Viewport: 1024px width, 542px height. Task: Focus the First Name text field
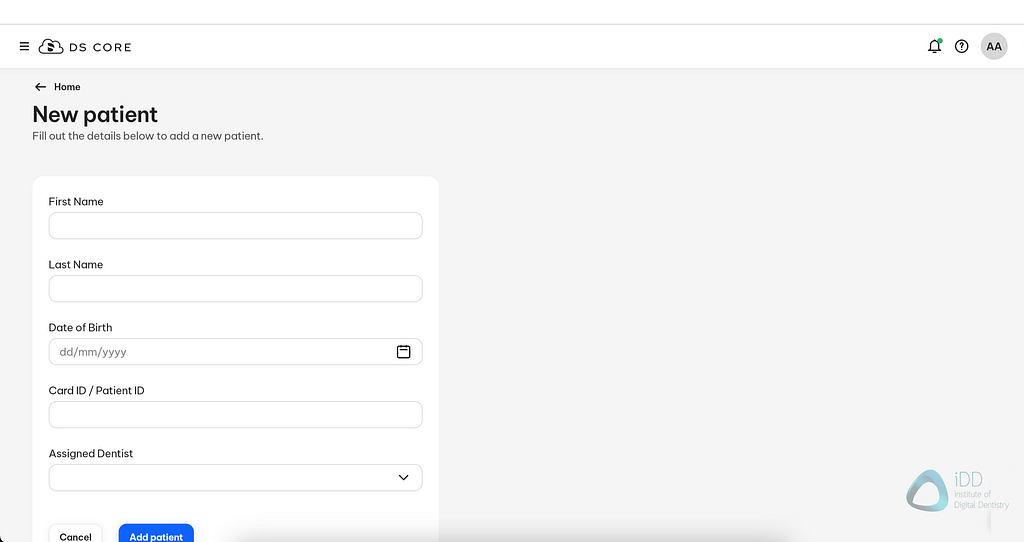[235, 226]
